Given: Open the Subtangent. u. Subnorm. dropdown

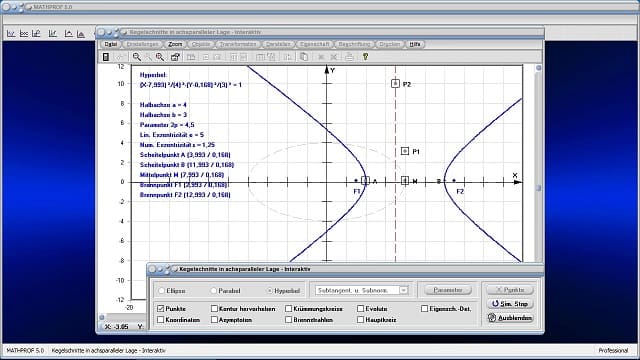Looking at the screenshot, I should [x=403, y=290].
